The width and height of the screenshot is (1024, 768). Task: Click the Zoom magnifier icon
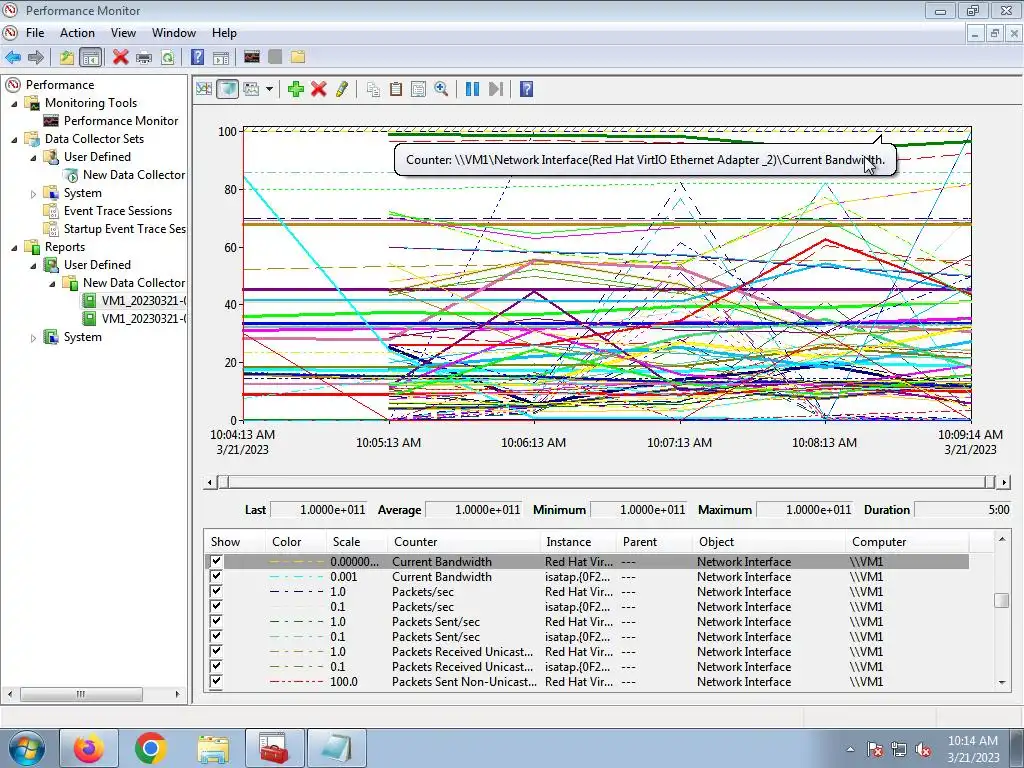click(x=441, y=89)
